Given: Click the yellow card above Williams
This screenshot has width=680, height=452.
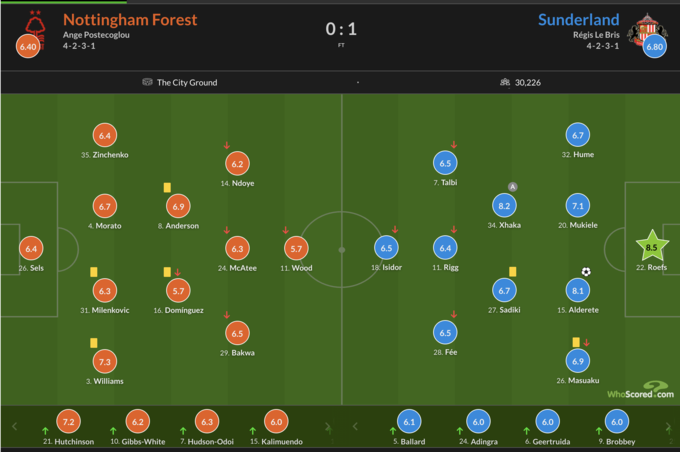Looking at the screenshot, I should coord(93,342).
